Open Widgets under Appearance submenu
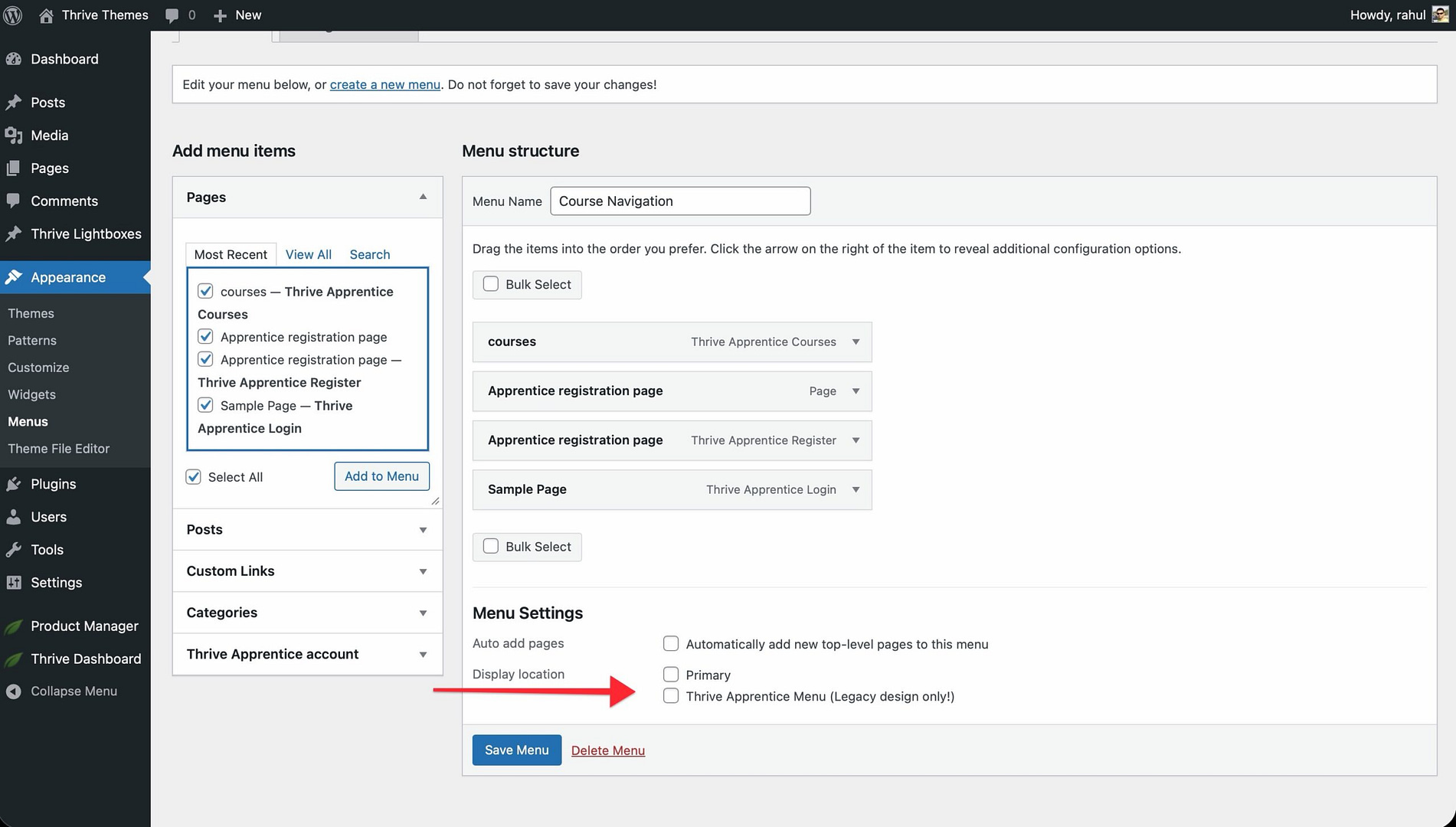 [x=31, y=394]
